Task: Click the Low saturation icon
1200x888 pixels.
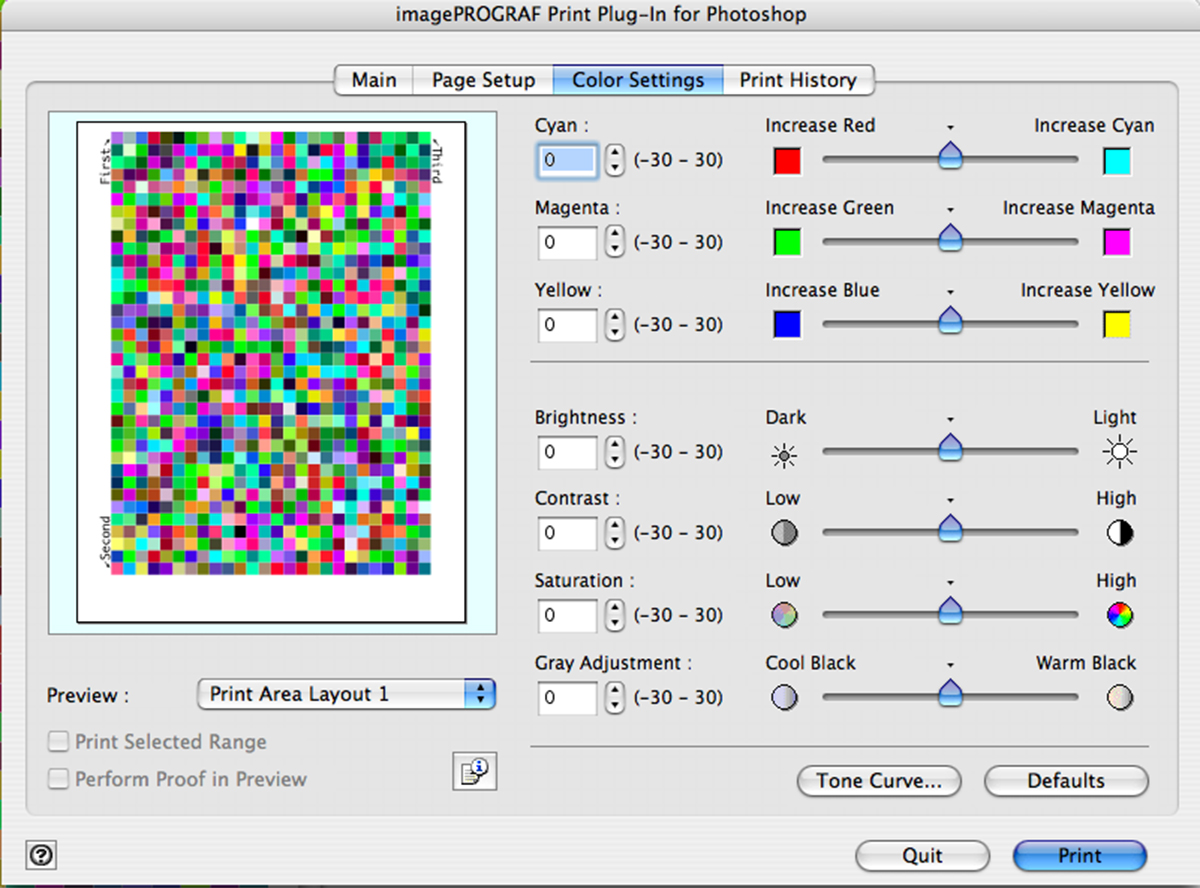Action: [784, 616]
